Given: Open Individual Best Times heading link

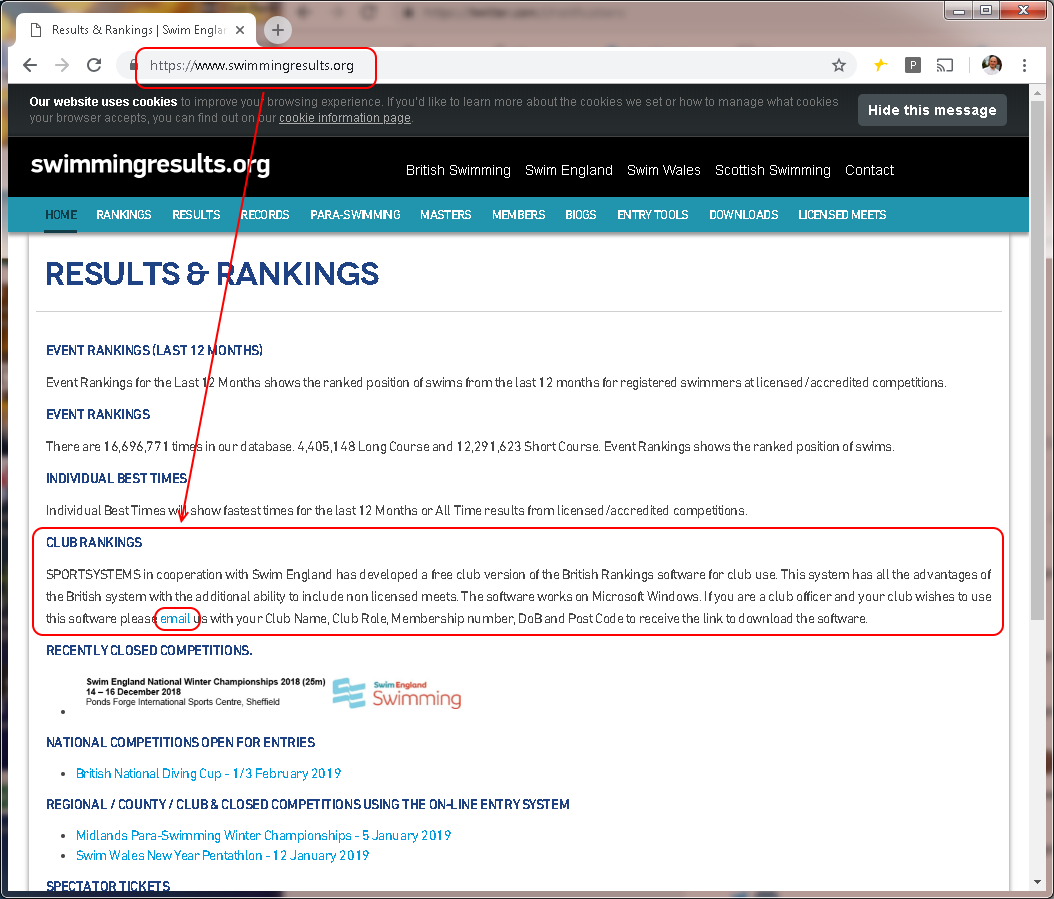Looking at the screenshot, I should (x=116, y=478).
